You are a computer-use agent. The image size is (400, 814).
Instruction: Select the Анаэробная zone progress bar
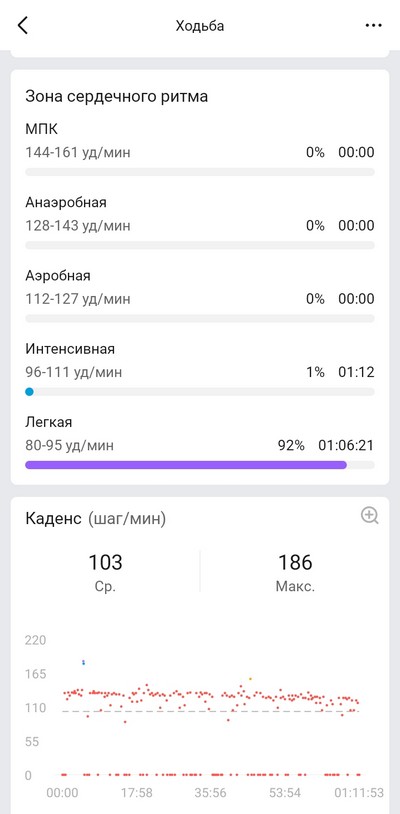(x=200, y=245)
